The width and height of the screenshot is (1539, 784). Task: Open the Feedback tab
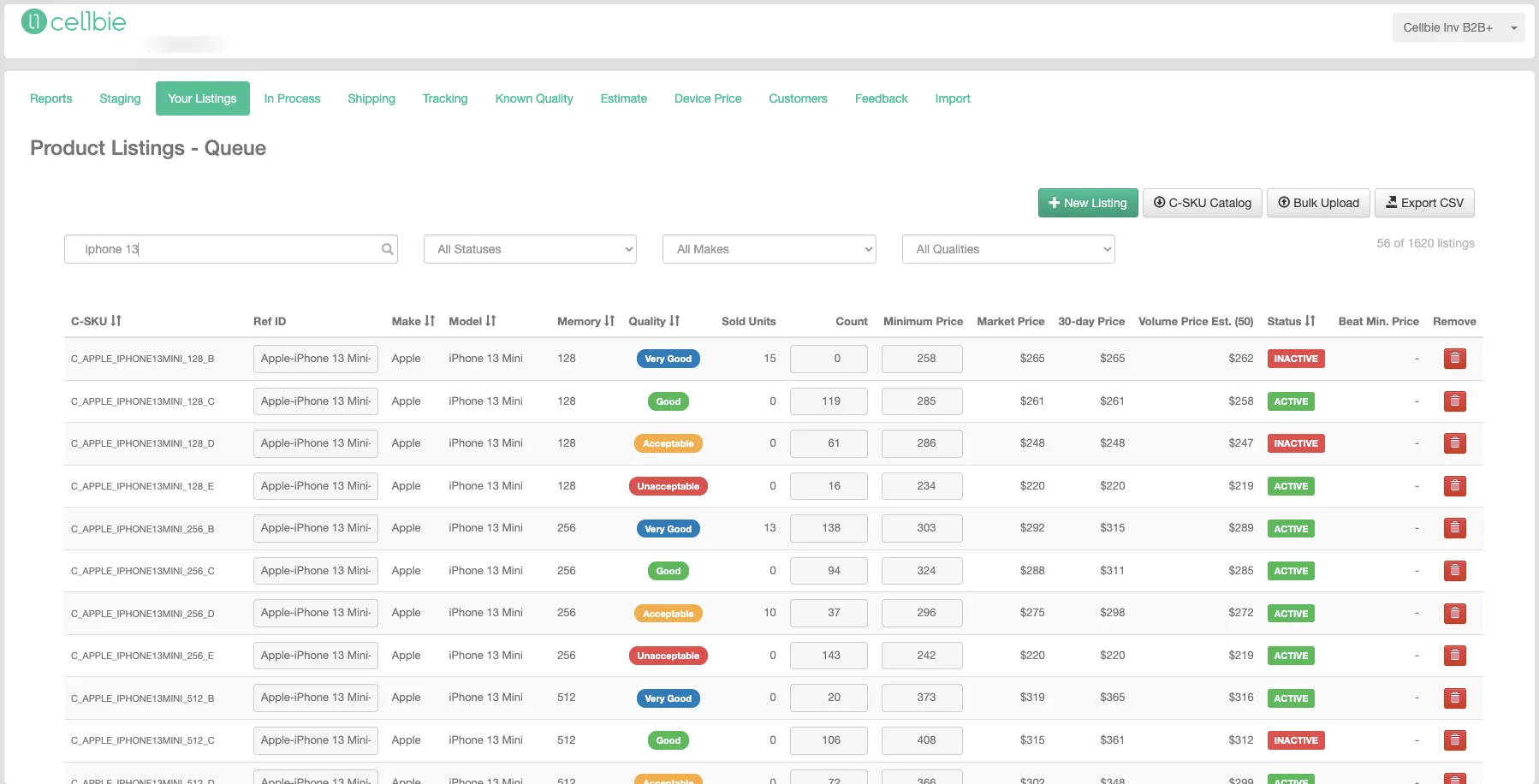882,98
